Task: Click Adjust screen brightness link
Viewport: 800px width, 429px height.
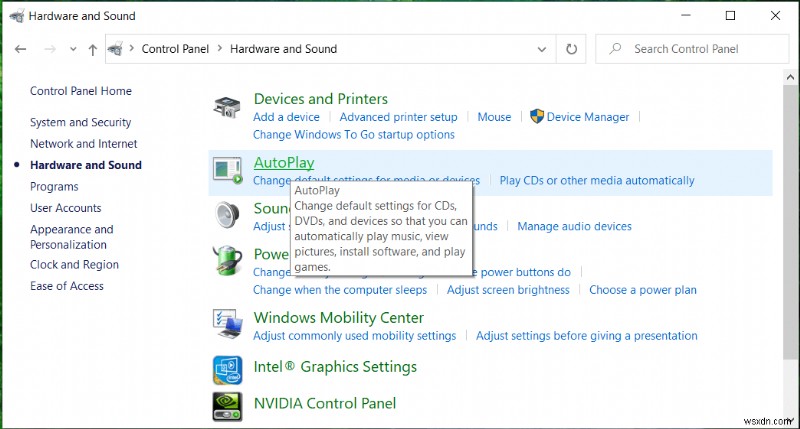Action: tap(508, 290)
